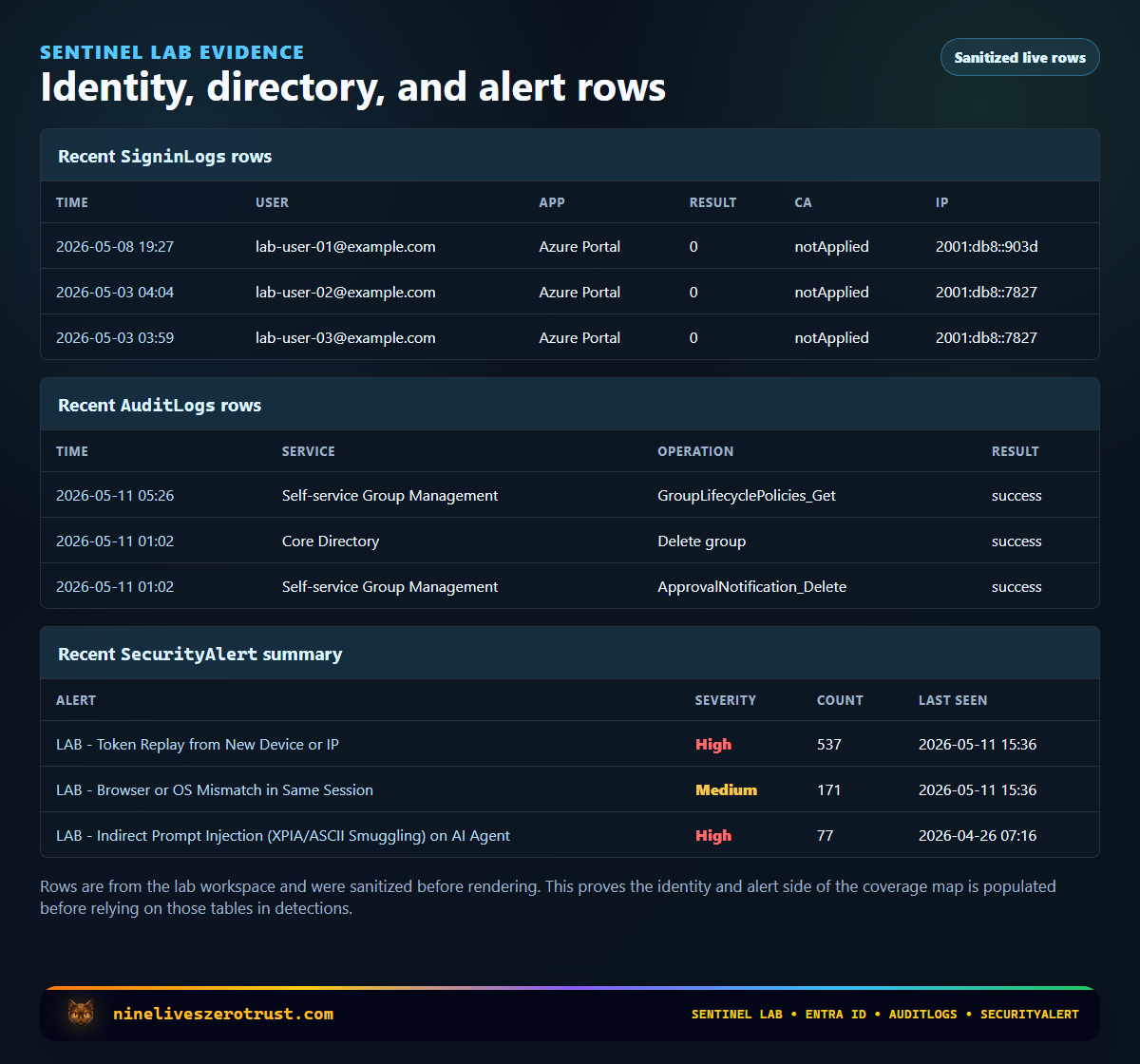Click Self-service Group Management in 05:26 row
Viewport: 1140px width, 1064px height.
click(390, 495)
